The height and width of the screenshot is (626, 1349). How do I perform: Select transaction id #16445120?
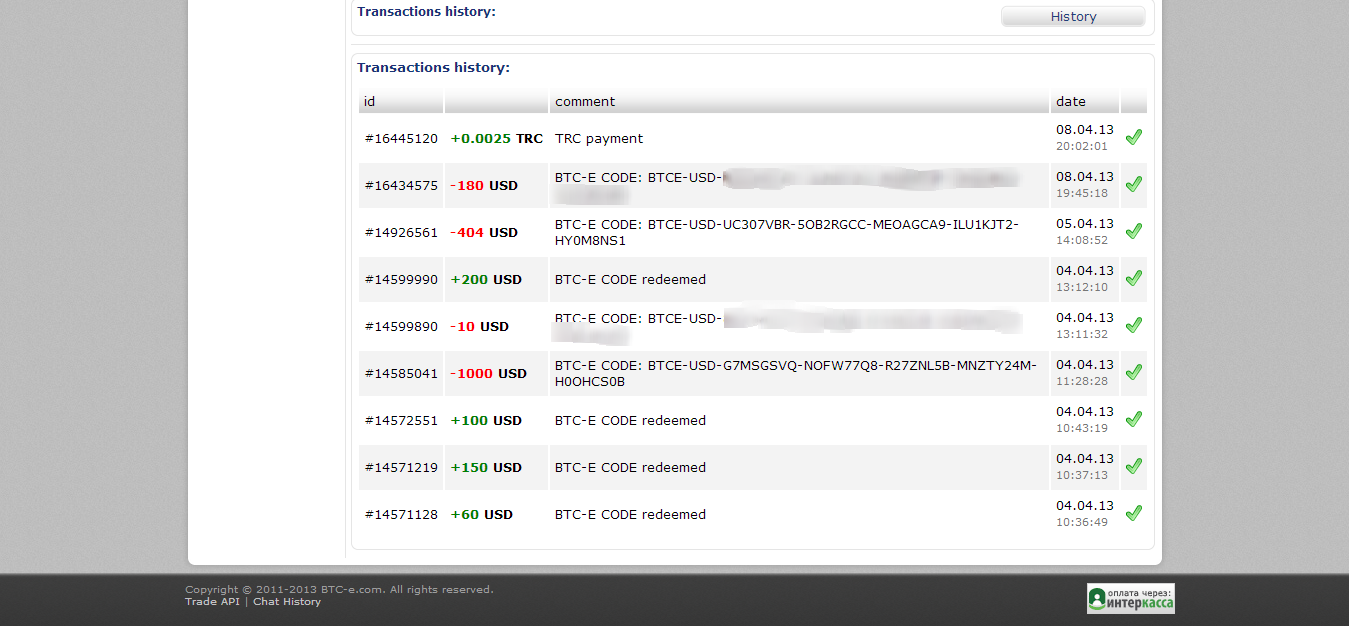(x=401, y=139)
